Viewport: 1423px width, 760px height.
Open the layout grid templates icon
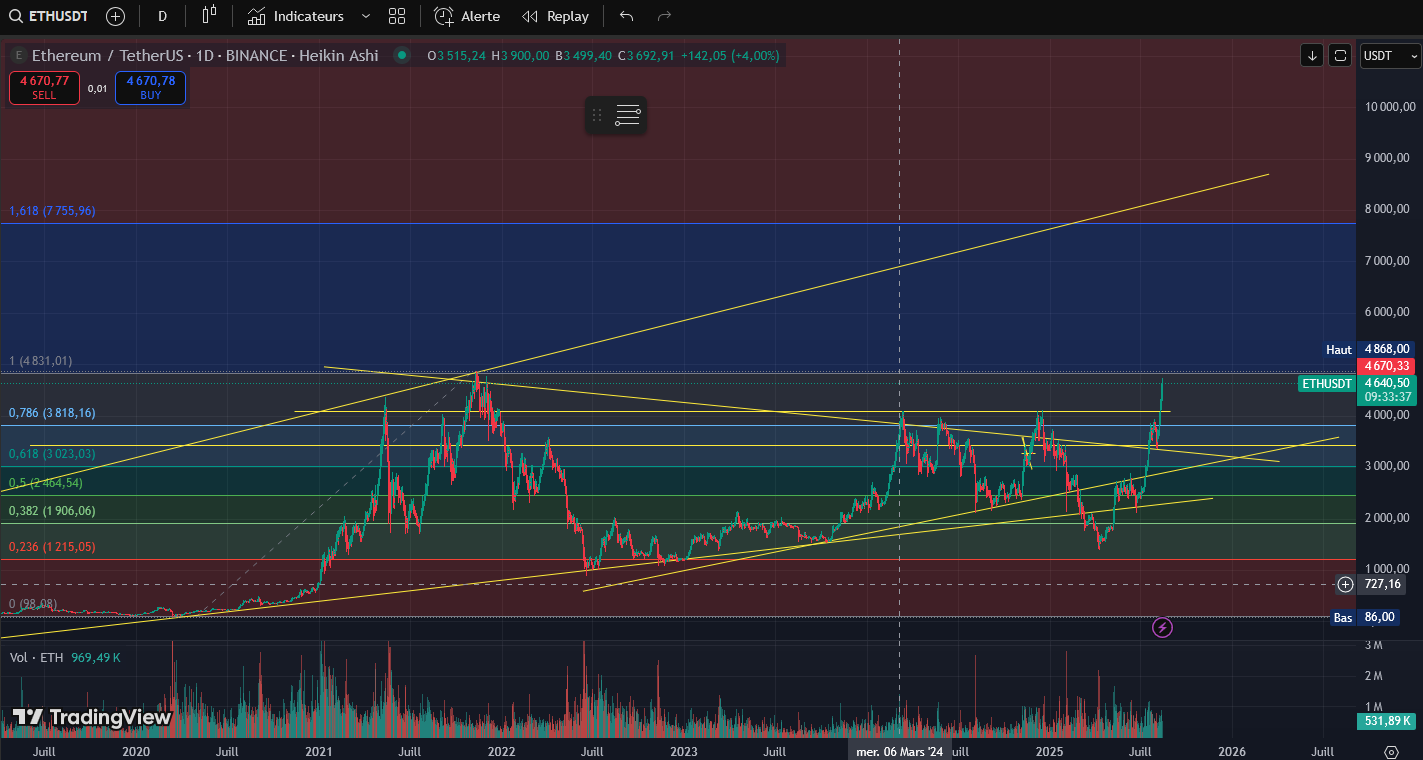pos(397,16)
